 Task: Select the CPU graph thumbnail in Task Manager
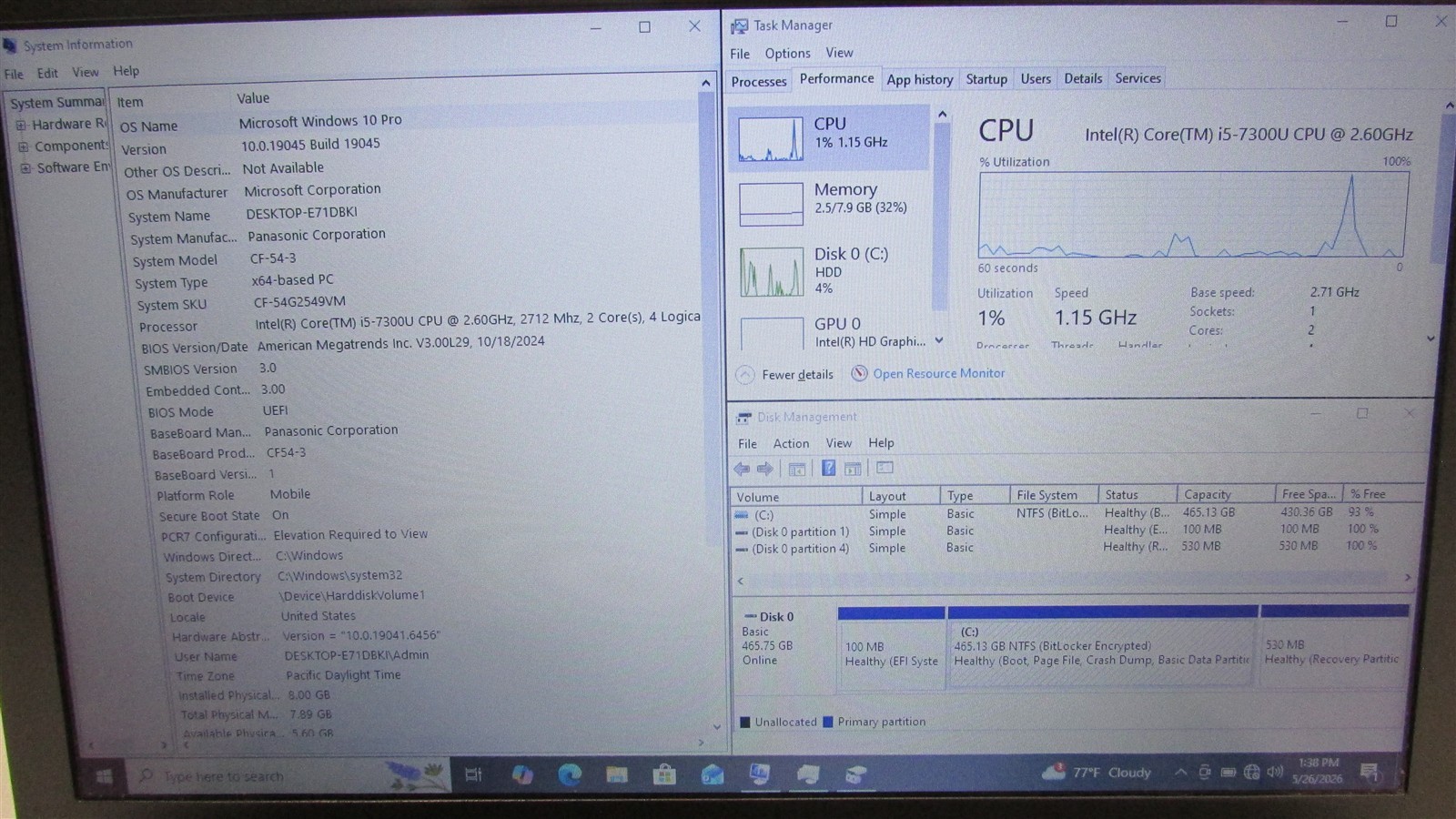(771, 138)
